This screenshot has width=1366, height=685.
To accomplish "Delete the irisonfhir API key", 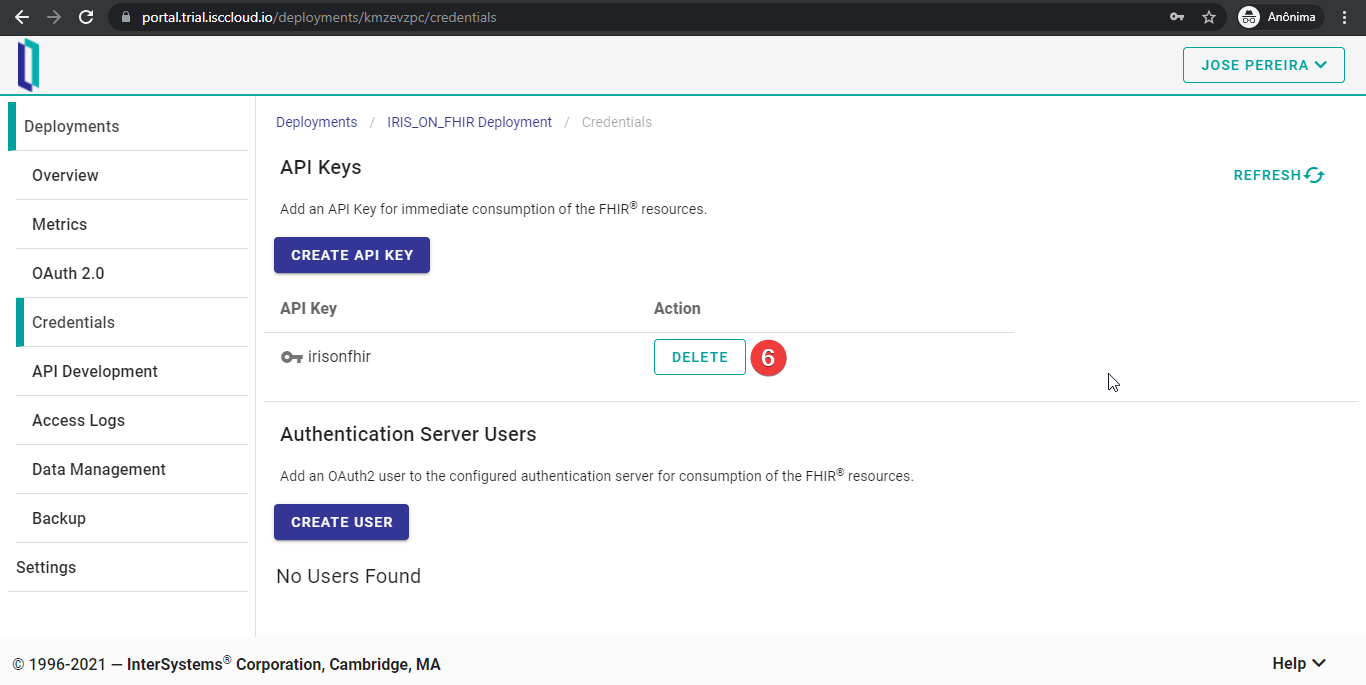I will point(700,357).
